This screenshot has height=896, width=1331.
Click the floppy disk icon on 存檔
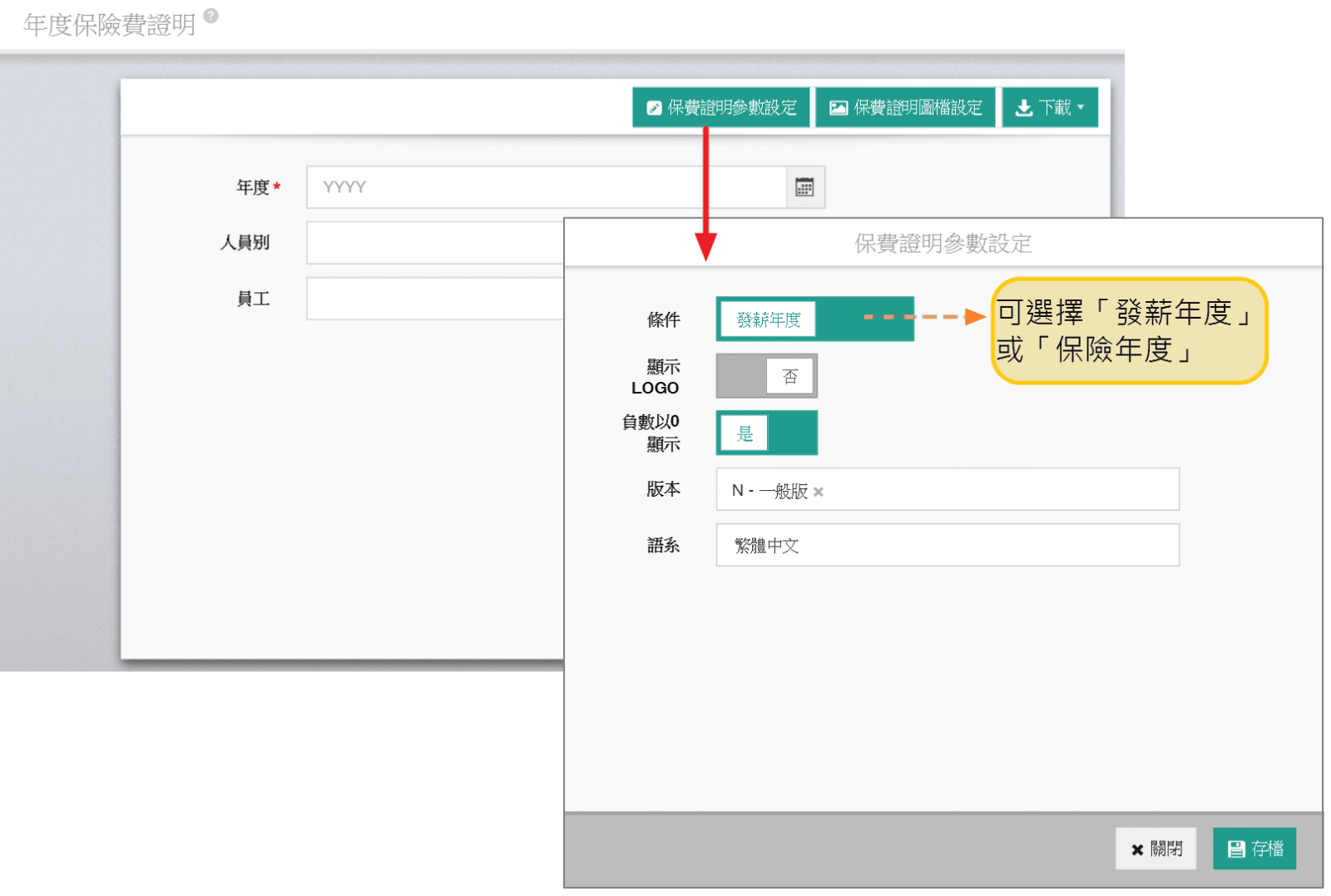(x=1236, y=849)
